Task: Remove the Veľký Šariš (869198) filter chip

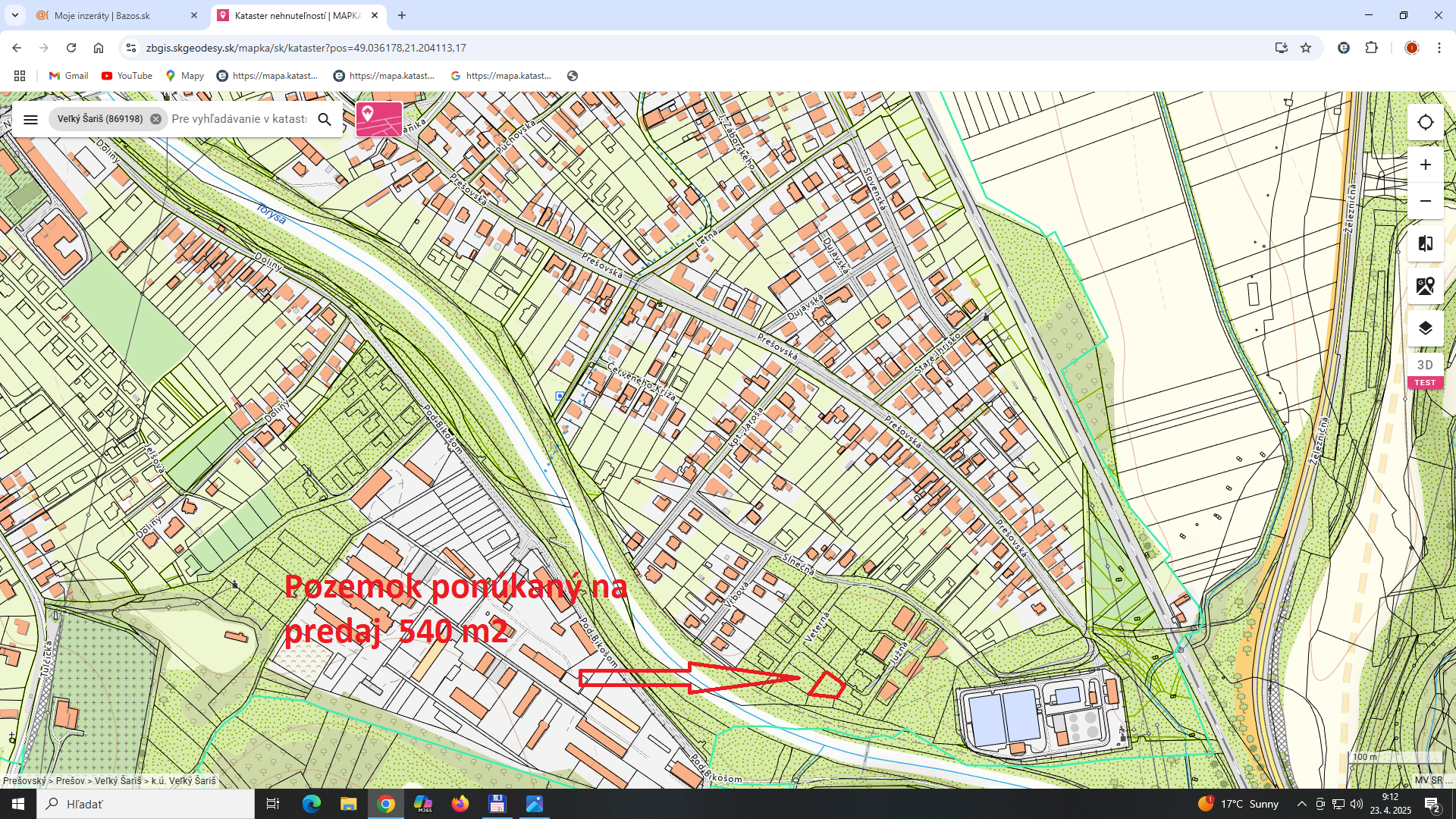Action: pyautogui.click(x=155, y=119)
